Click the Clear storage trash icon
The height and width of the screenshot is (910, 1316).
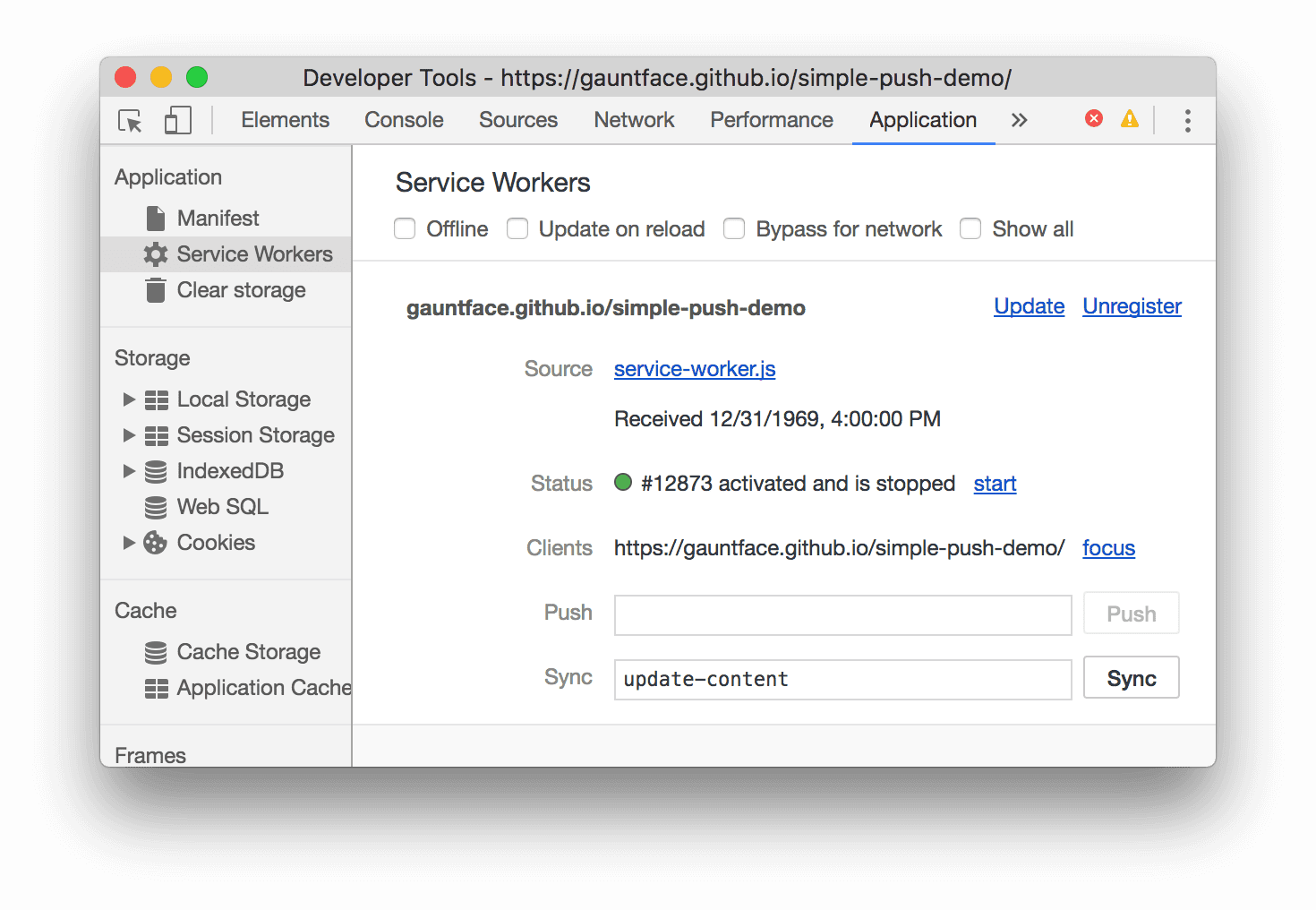(x=156, y=289)
